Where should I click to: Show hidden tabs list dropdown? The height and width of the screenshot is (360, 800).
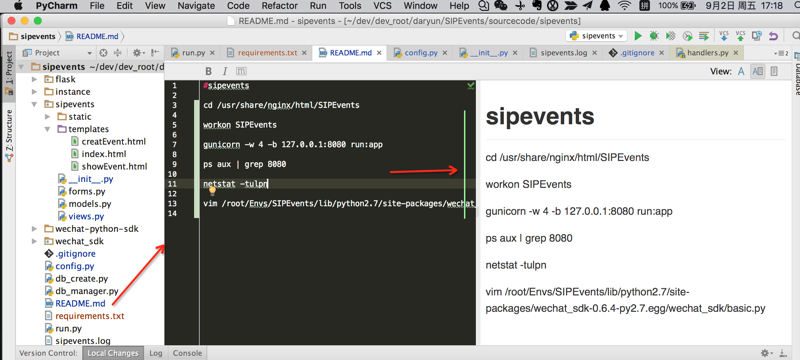(781, 53)
